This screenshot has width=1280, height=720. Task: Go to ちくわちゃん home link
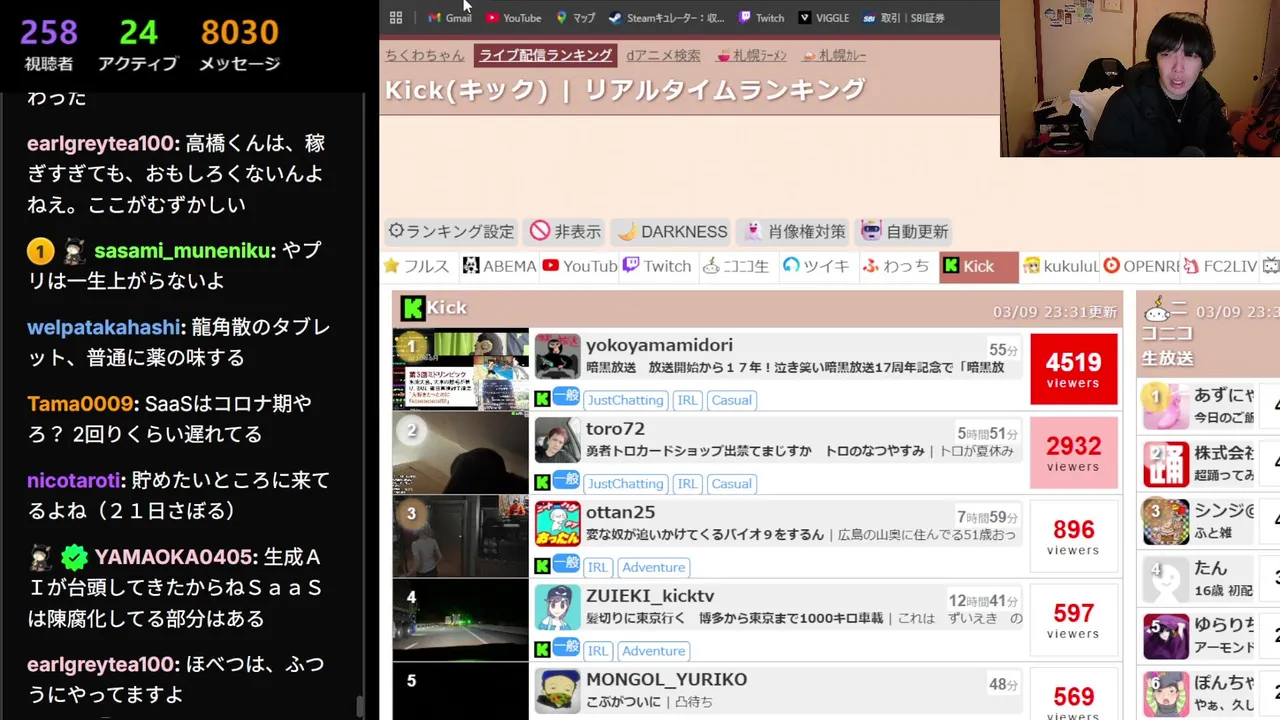click(x=425, y=55)
